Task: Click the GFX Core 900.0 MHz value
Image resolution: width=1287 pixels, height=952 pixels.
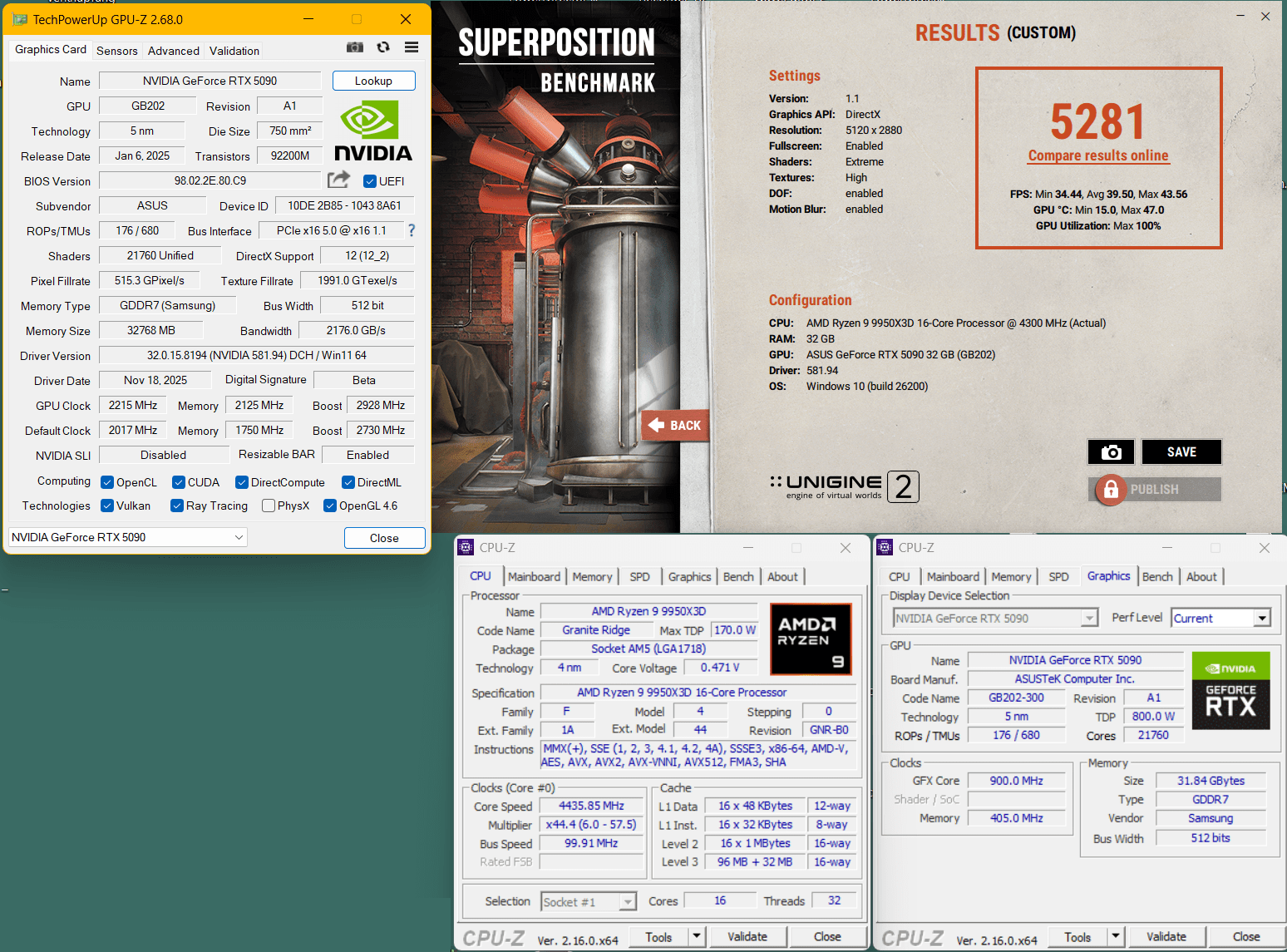Action: coord(1016,781)
